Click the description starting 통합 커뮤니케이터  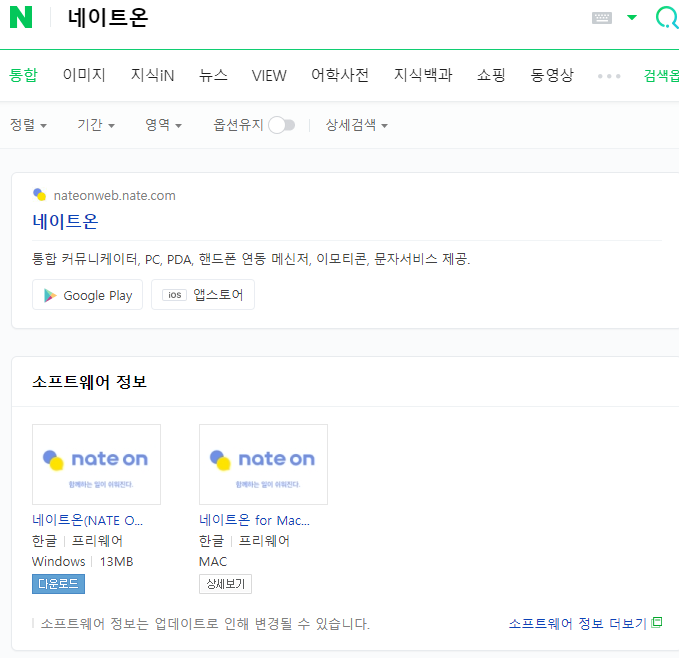251,259
